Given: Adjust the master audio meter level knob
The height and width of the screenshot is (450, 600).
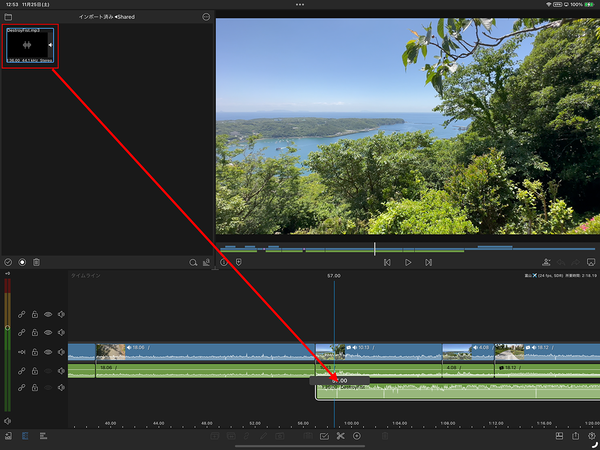Looking at the screenshot, I should [x=7, y=328].
